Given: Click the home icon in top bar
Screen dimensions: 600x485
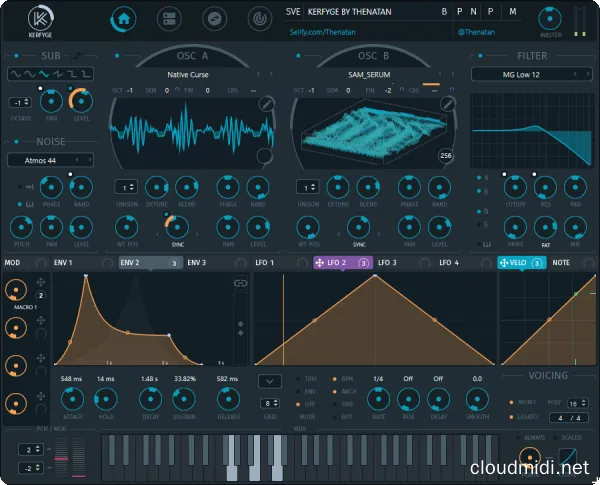Looking at the screenshot, I should pos(125,18).
